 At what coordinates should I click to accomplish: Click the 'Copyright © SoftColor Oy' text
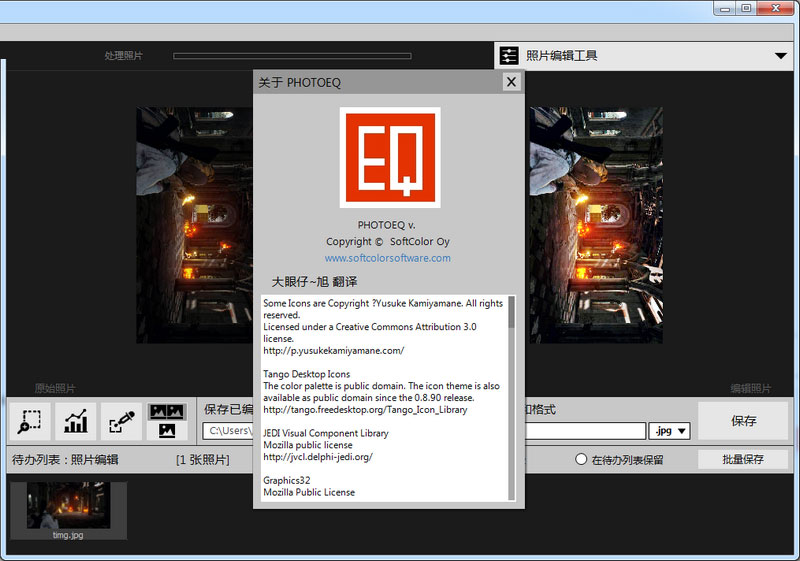pos(388,242)
